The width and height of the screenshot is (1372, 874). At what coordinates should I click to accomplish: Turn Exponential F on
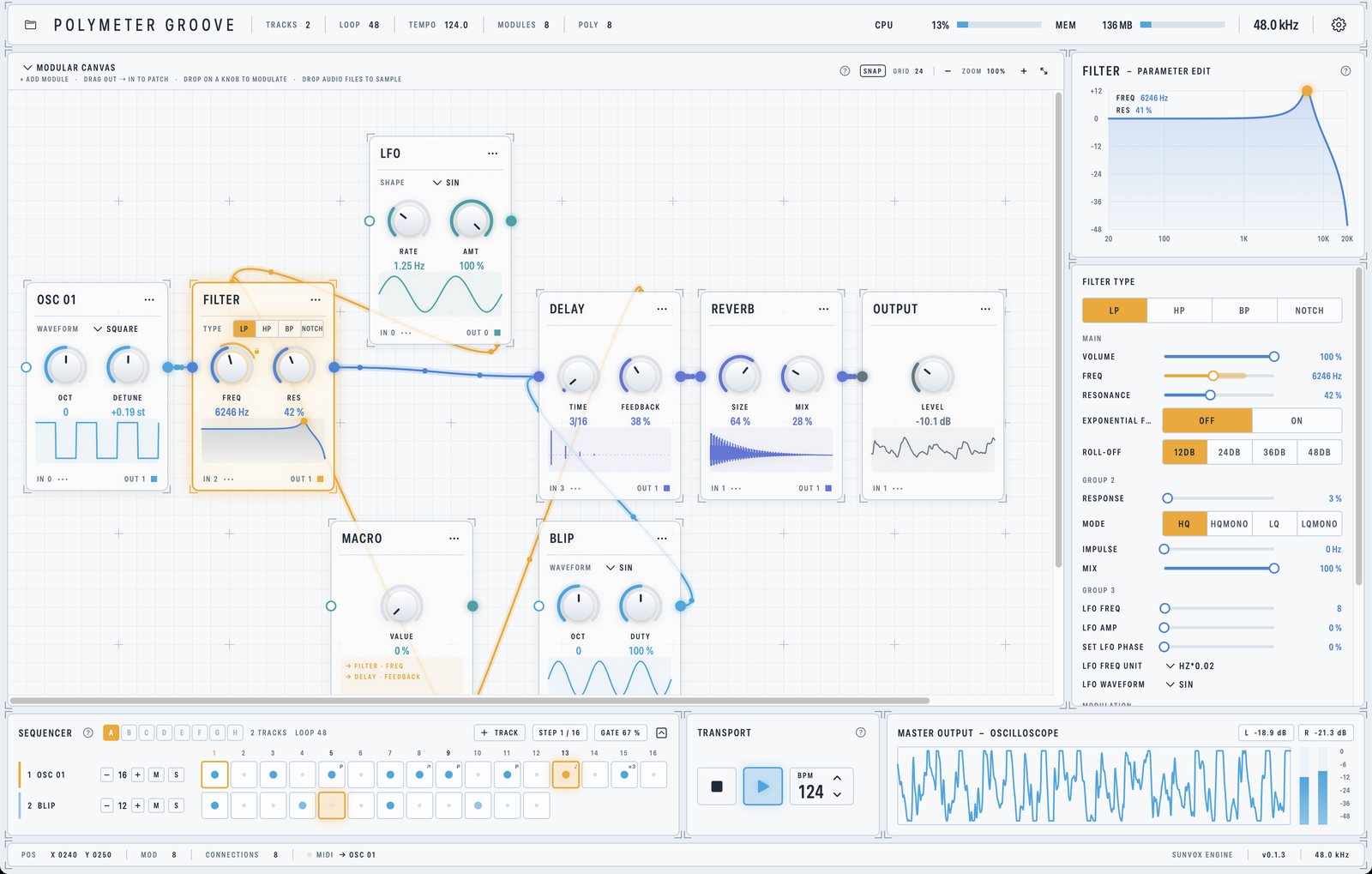pyautogui.click(x=1297, y=420)
